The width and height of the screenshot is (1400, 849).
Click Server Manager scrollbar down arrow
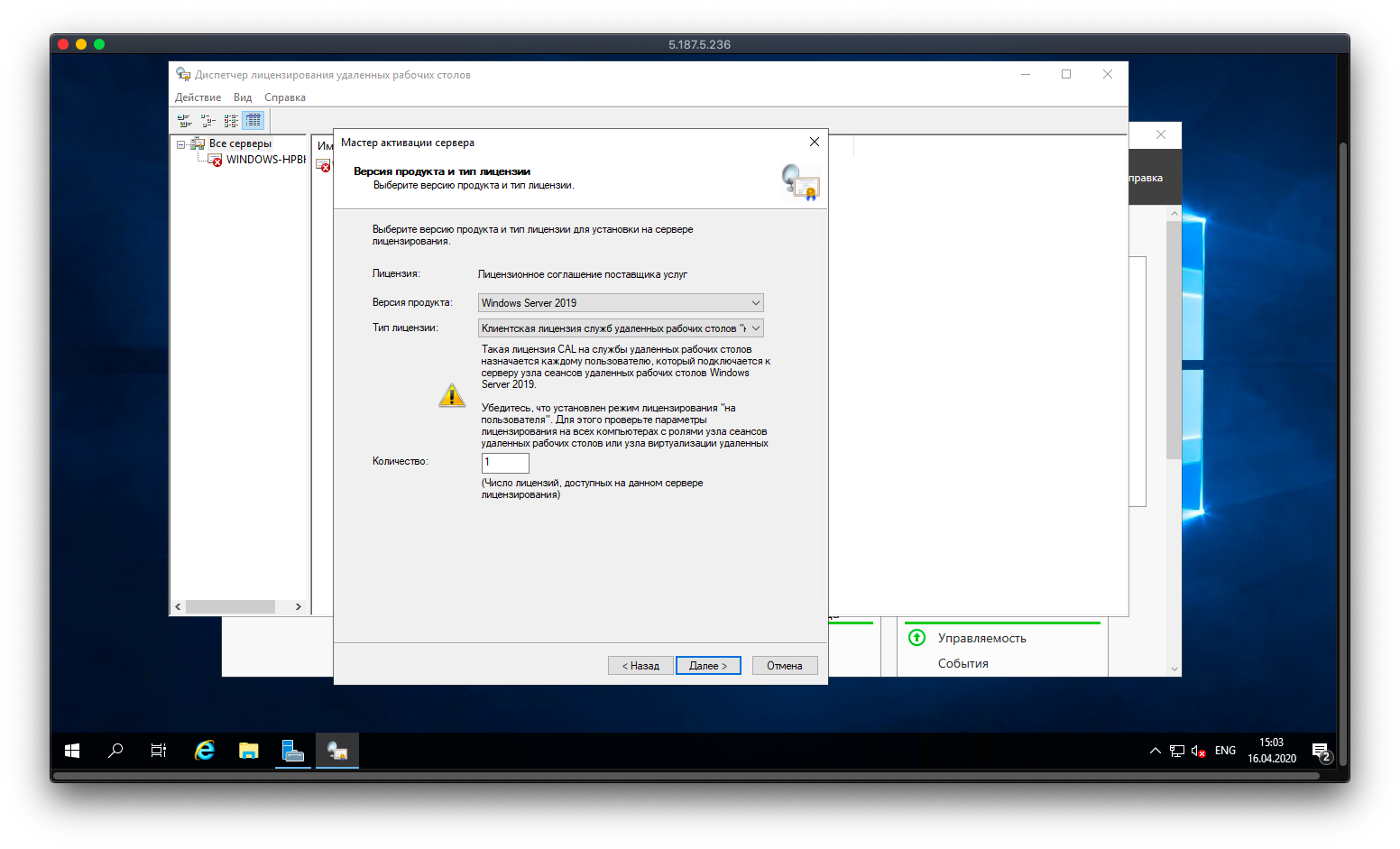[x=1174, y=669]
